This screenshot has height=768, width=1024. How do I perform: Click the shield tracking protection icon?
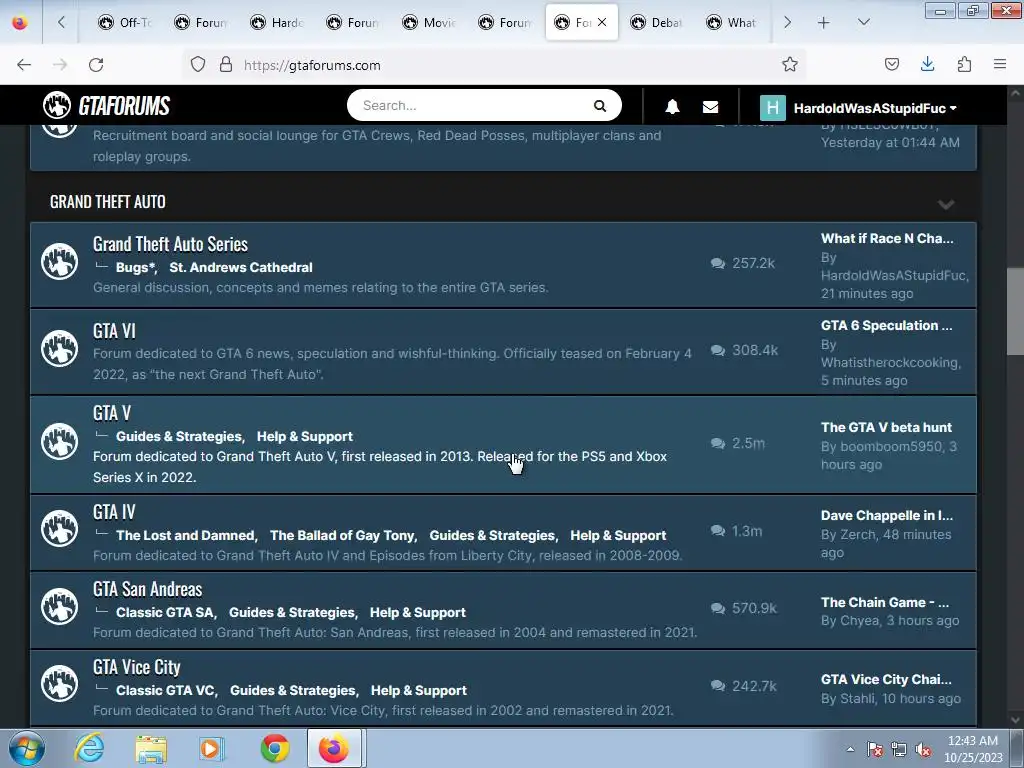point(198,65)
